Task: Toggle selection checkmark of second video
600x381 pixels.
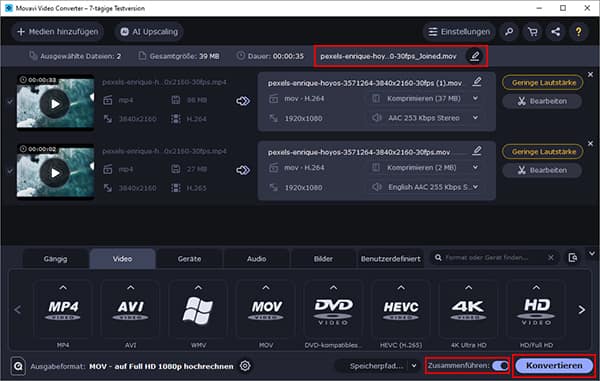Action: (x=10, y=171)
